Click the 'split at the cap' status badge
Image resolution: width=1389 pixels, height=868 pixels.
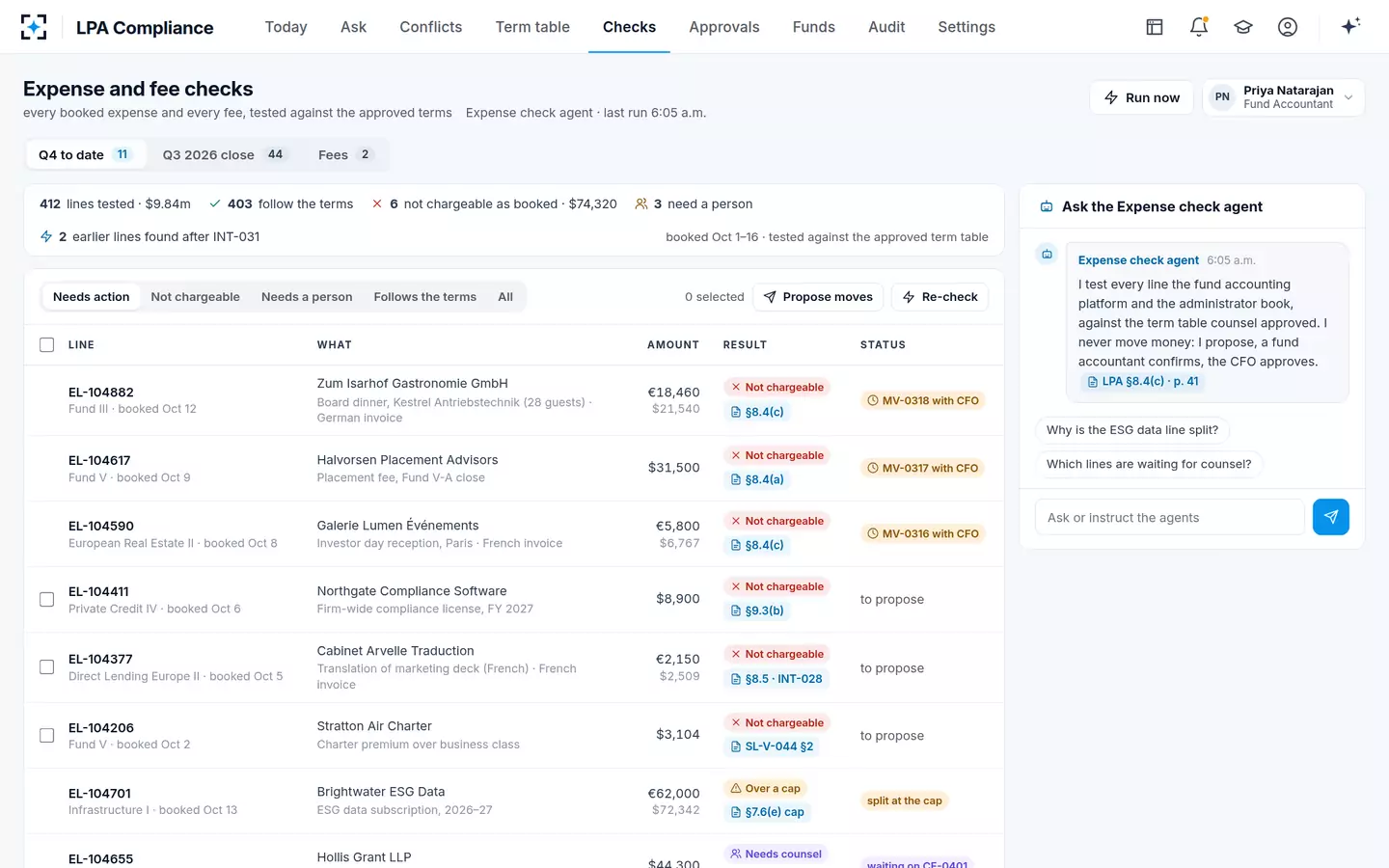(x=905, y=800)
